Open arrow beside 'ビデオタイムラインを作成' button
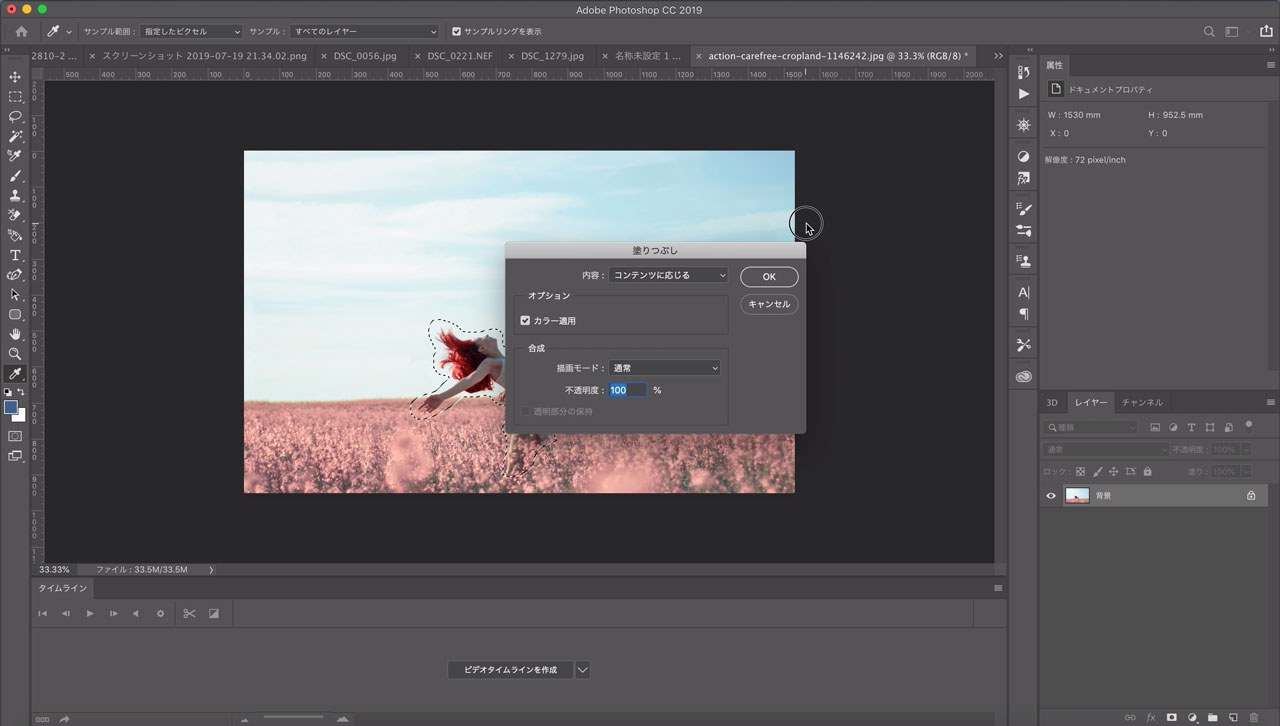Viewport: 1280px width, 726px height. [x=582, y=669]
